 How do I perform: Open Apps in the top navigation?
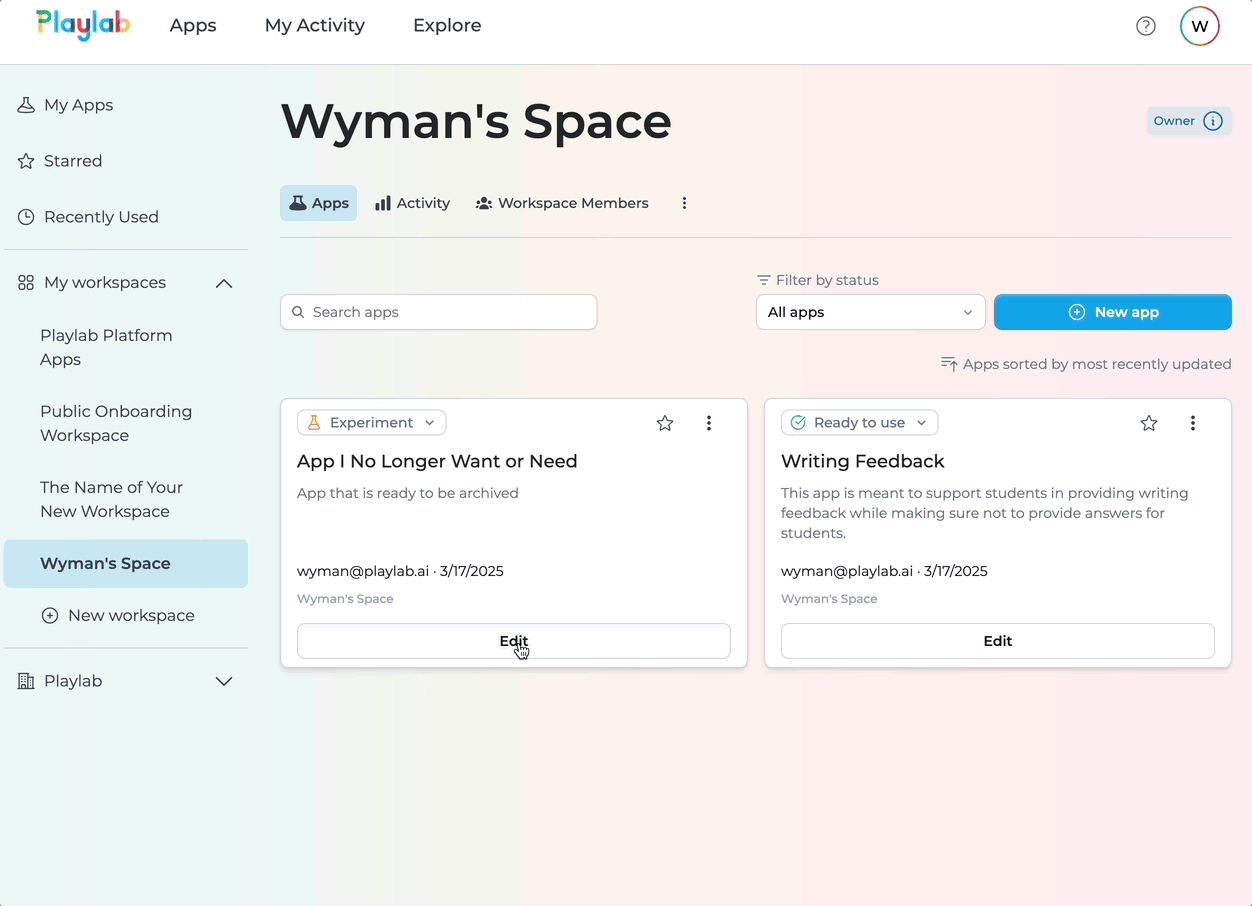point(193,26)
